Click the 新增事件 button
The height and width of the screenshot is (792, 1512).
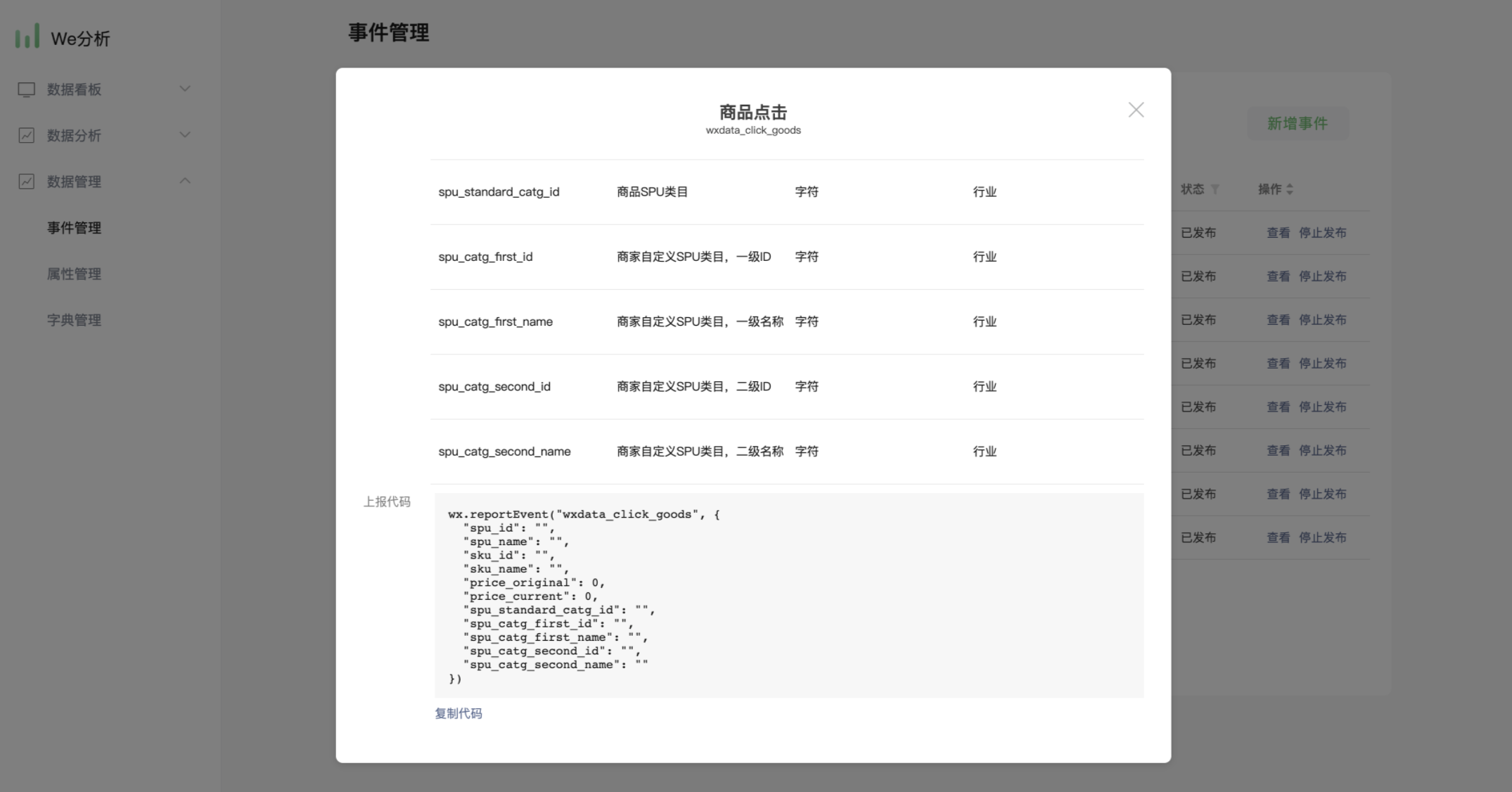tap(1297, 124)
